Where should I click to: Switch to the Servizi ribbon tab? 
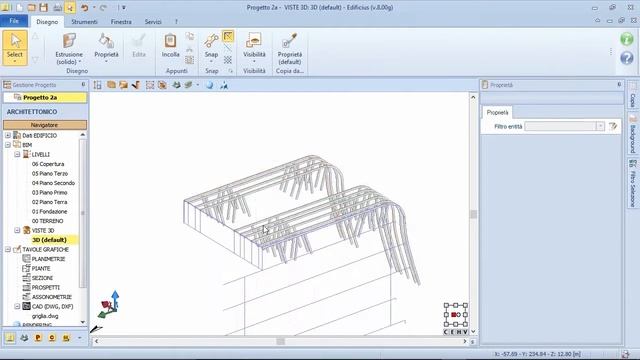153,22
